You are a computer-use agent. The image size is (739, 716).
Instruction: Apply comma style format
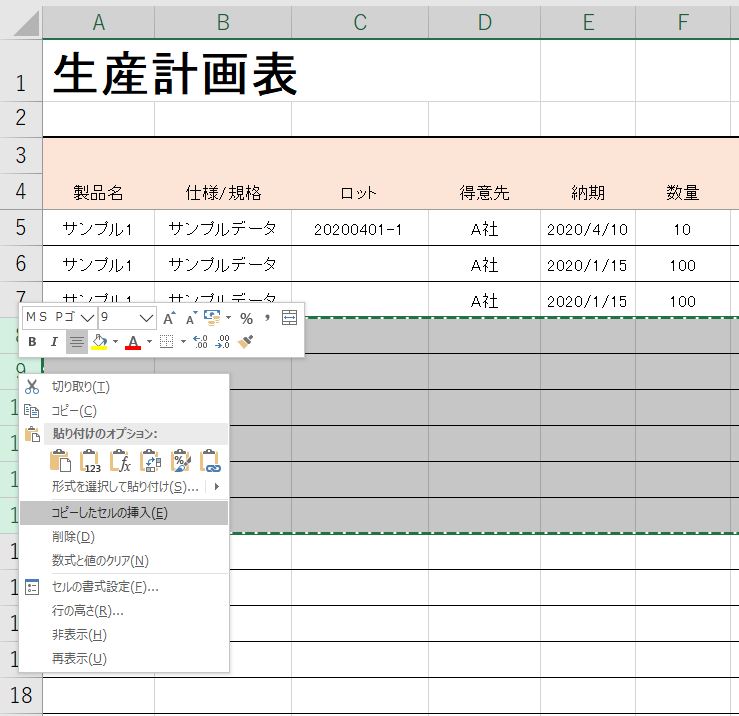click(x=267, y=318)
